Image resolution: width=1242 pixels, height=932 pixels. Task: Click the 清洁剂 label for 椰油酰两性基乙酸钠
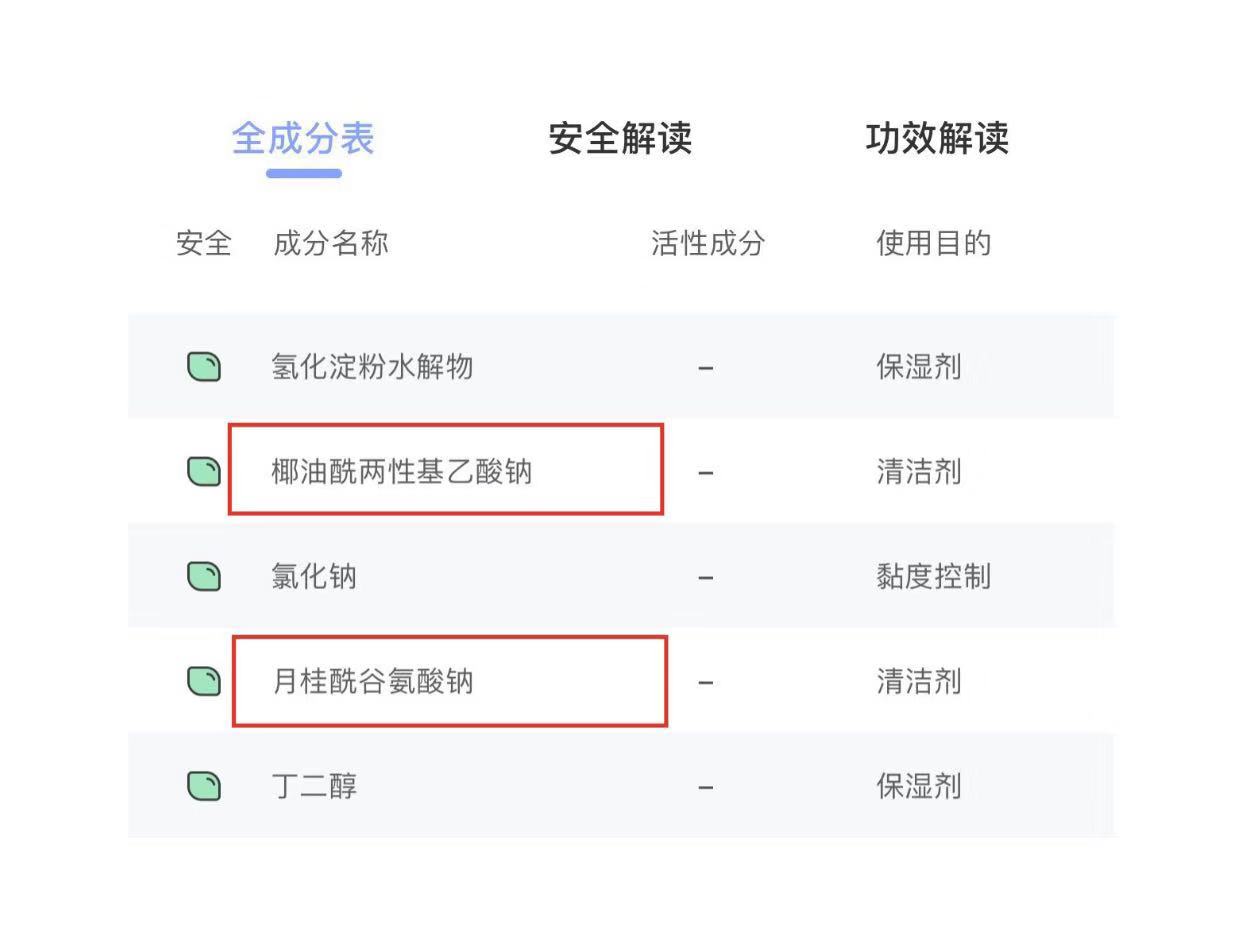[x=919, y=471]
